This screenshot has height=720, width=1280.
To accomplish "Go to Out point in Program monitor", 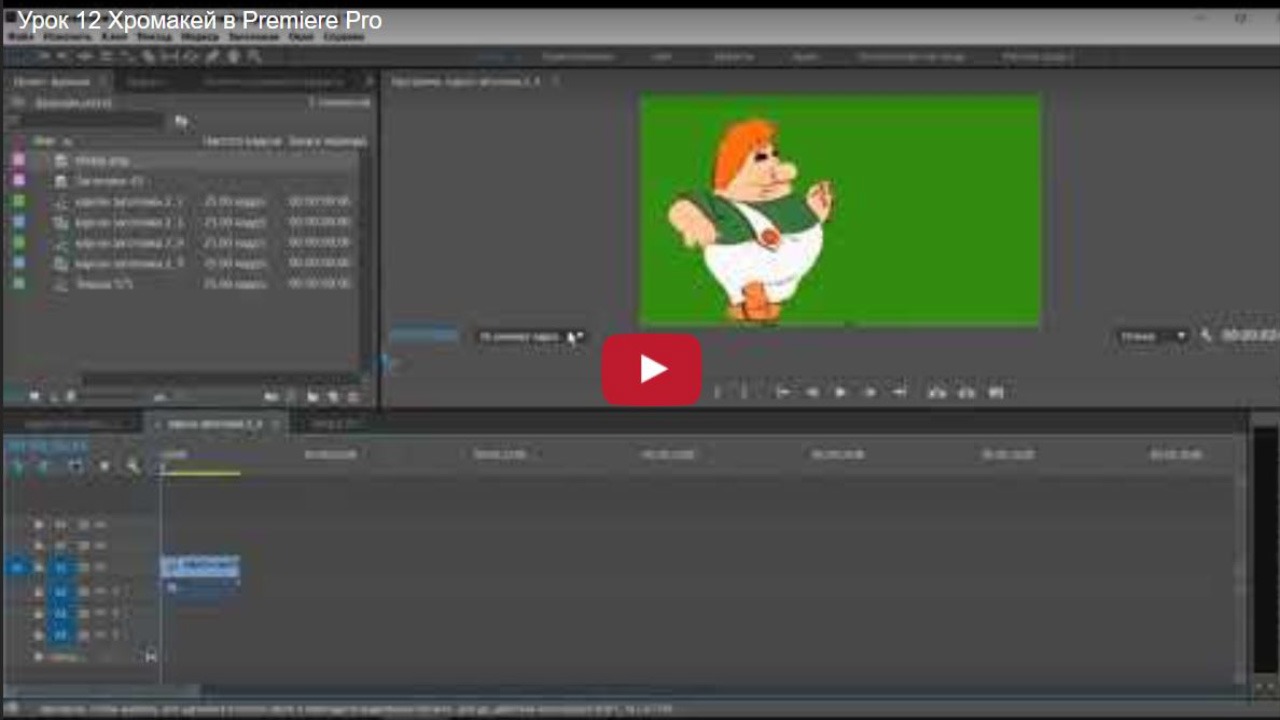I will [x=899, y=393].
